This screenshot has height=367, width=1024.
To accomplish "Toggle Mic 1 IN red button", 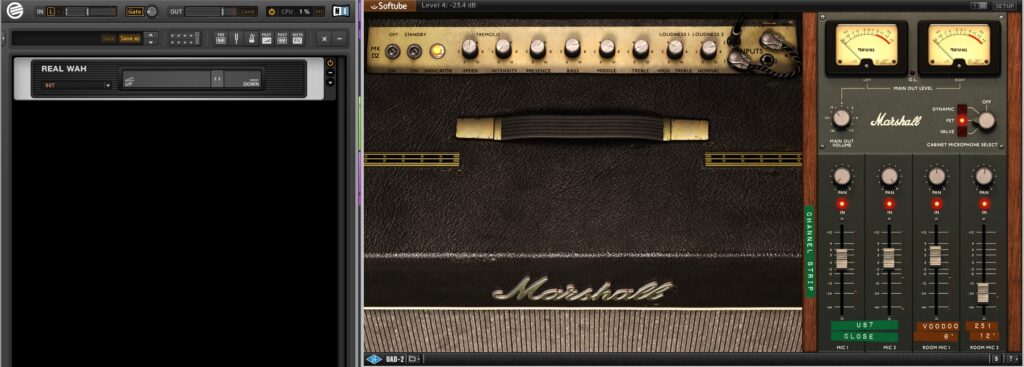I will coord(842,204).
